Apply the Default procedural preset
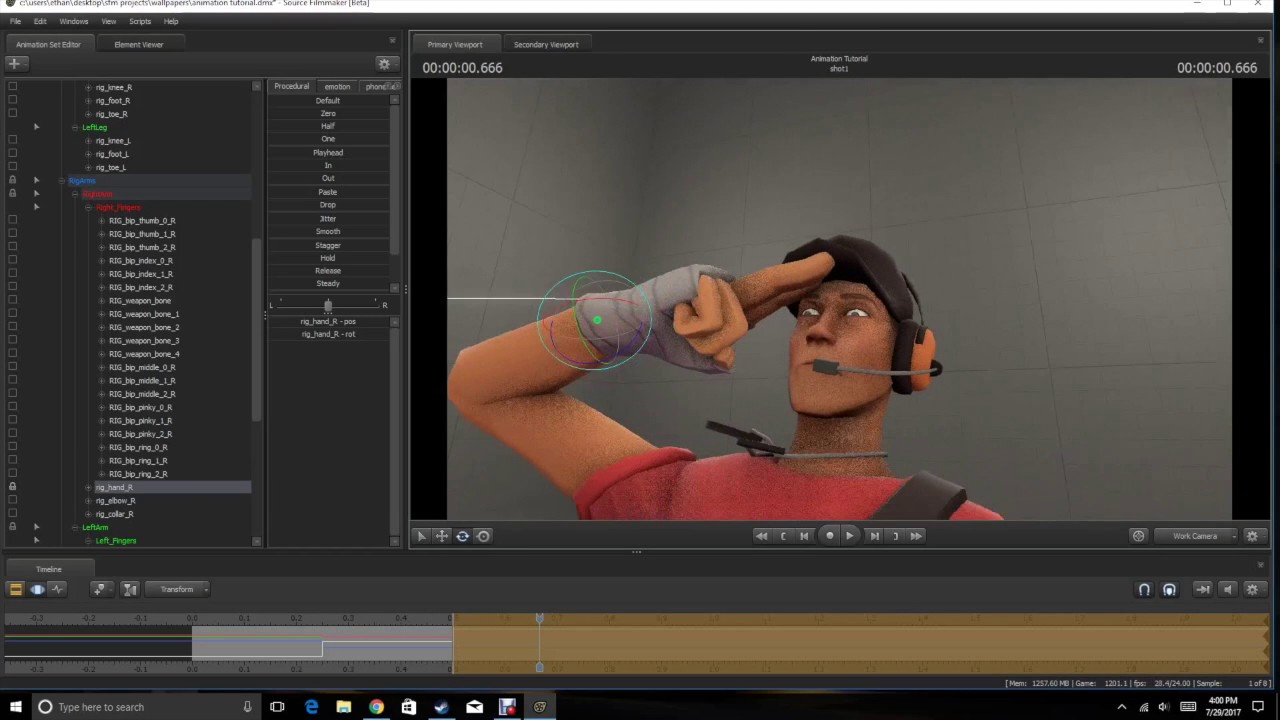Screen dimensions: 1280x720 tap(328, 101)
